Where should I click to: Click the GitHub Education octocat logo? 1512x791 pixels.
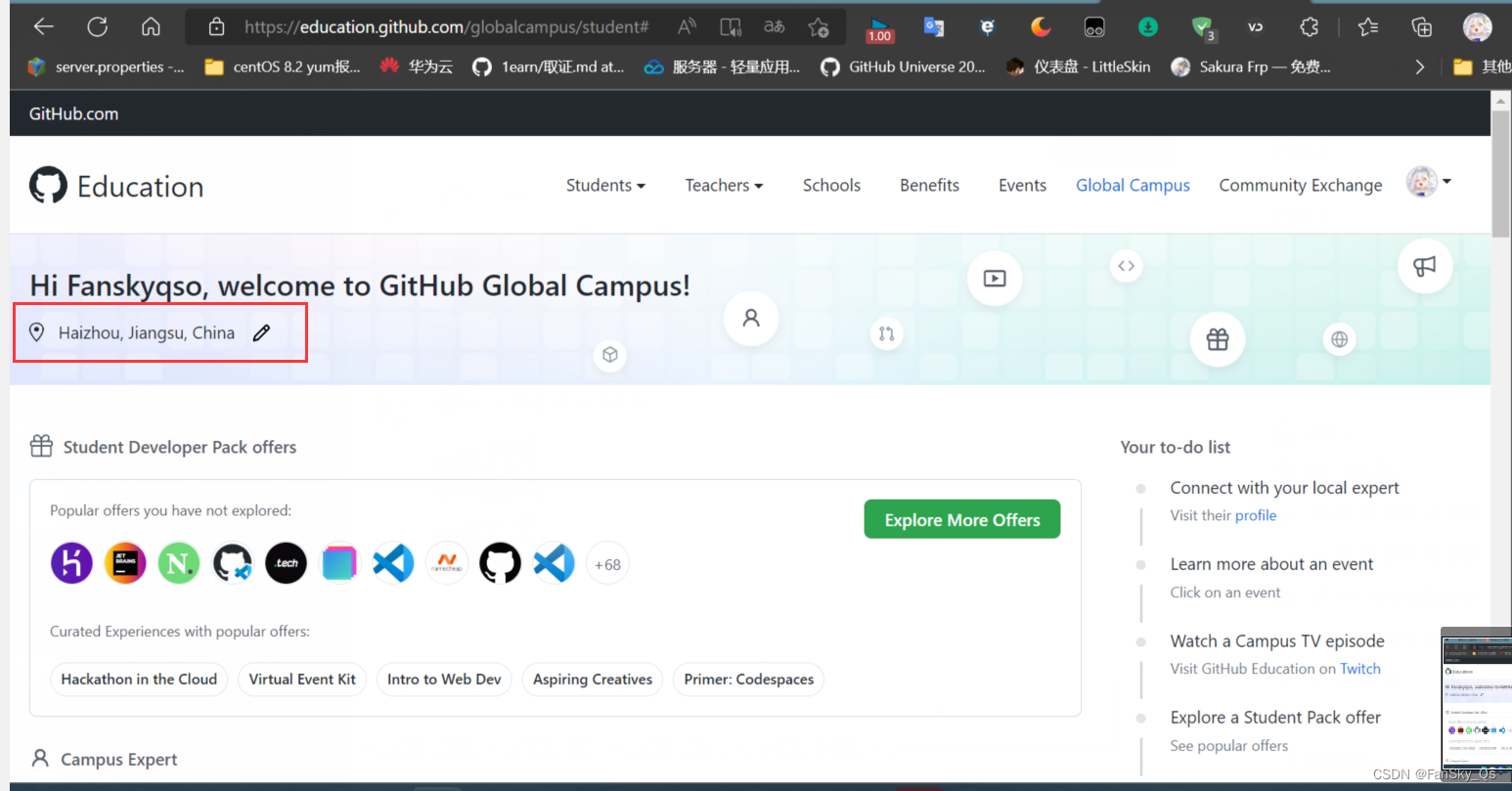point(48,185)
